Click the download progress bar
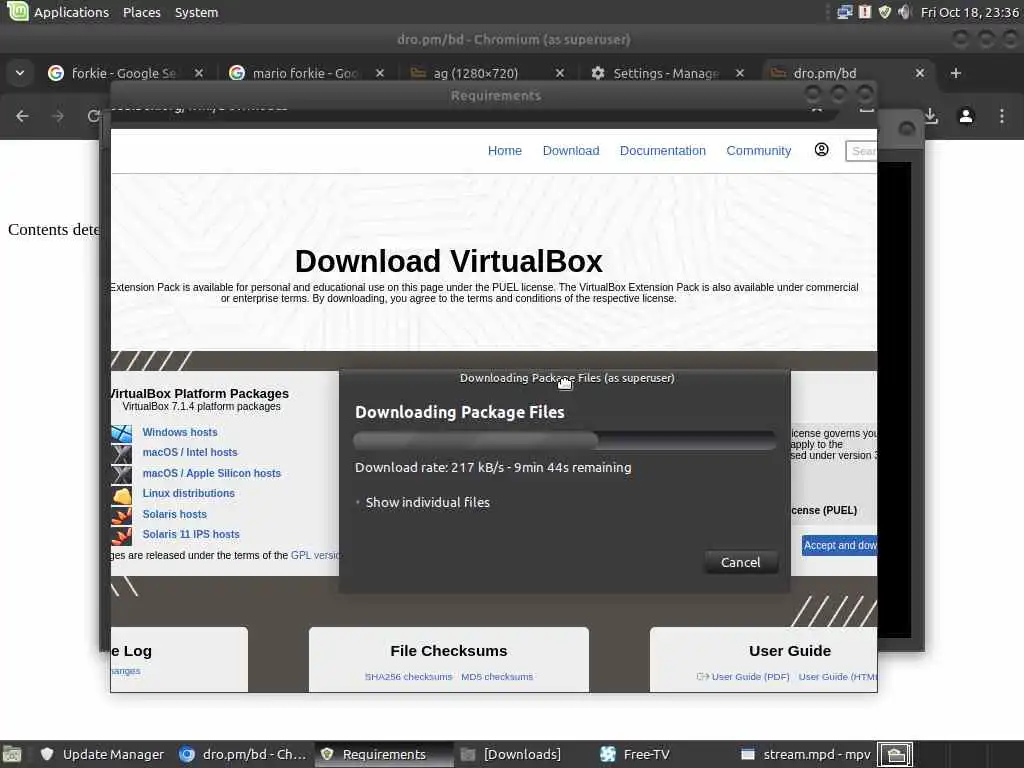The width and height of the screenshot is (1024, 768). click(565, 440)
